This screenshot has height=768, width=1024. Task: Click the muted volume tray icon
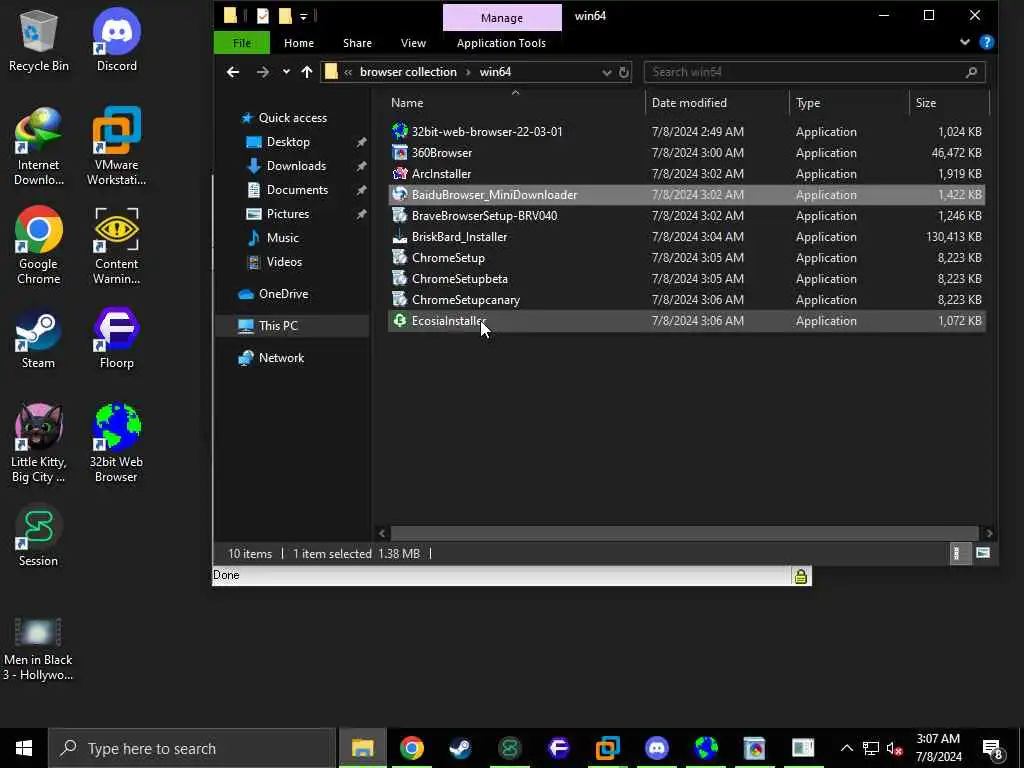[894, 748]
